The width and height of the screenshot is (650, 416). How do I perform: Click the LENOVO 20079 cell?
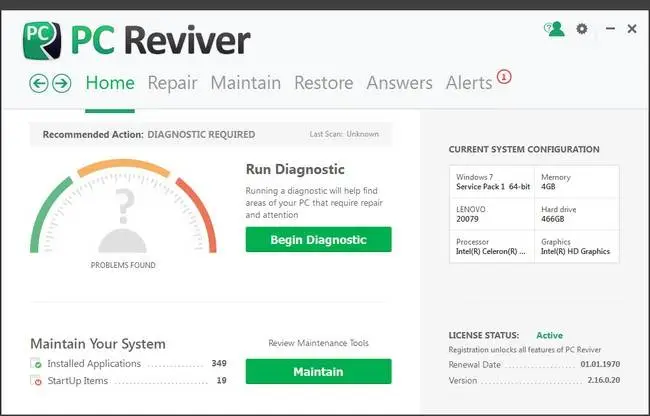tap(492, 214)
